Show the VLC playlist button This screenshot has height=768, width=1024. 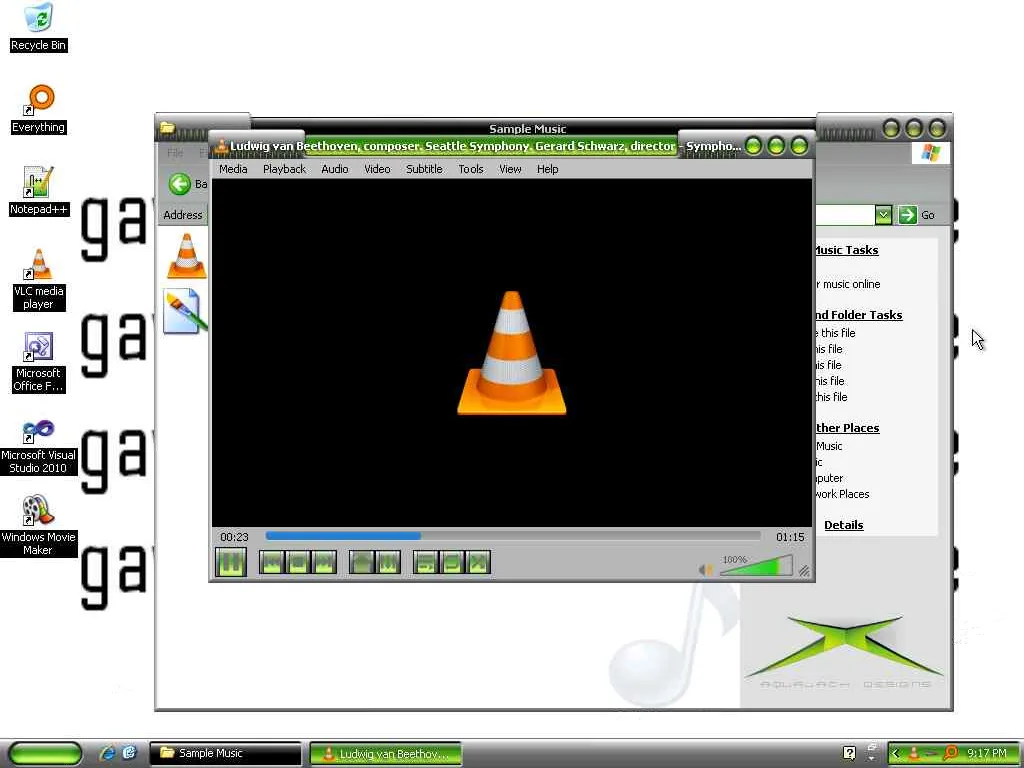pos(426,562)
